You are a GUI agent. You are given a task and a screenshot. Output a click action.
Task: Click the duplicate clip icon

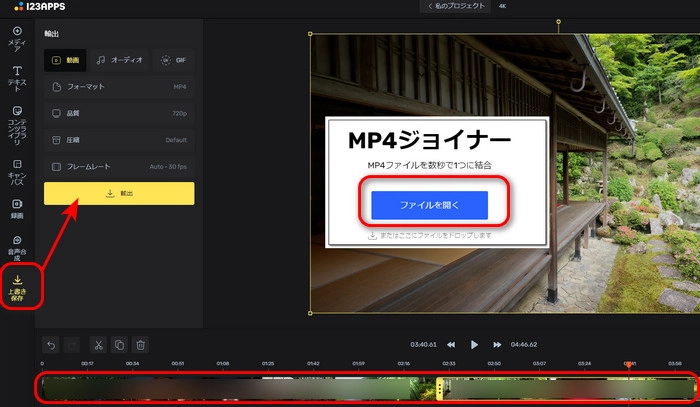click(119, 345)
